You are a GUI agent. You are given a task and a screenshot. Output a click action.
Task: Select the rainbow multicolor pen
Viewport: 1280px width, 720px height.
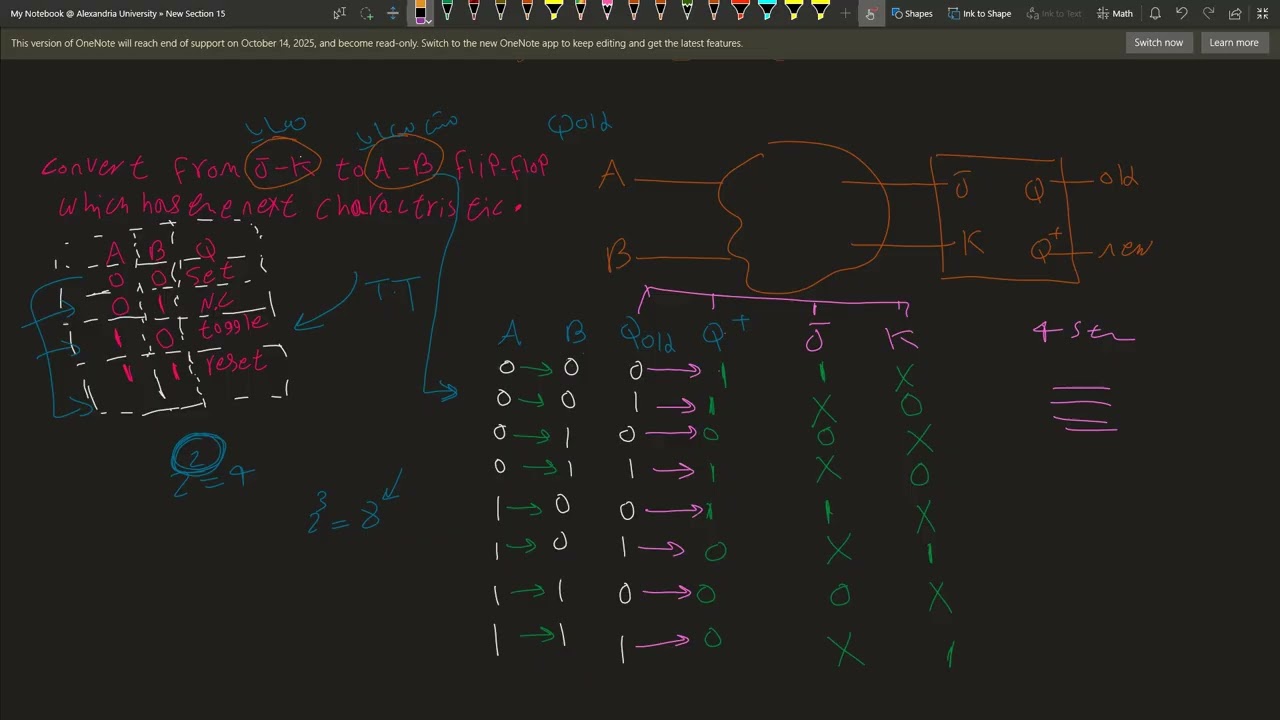[580, 12]
